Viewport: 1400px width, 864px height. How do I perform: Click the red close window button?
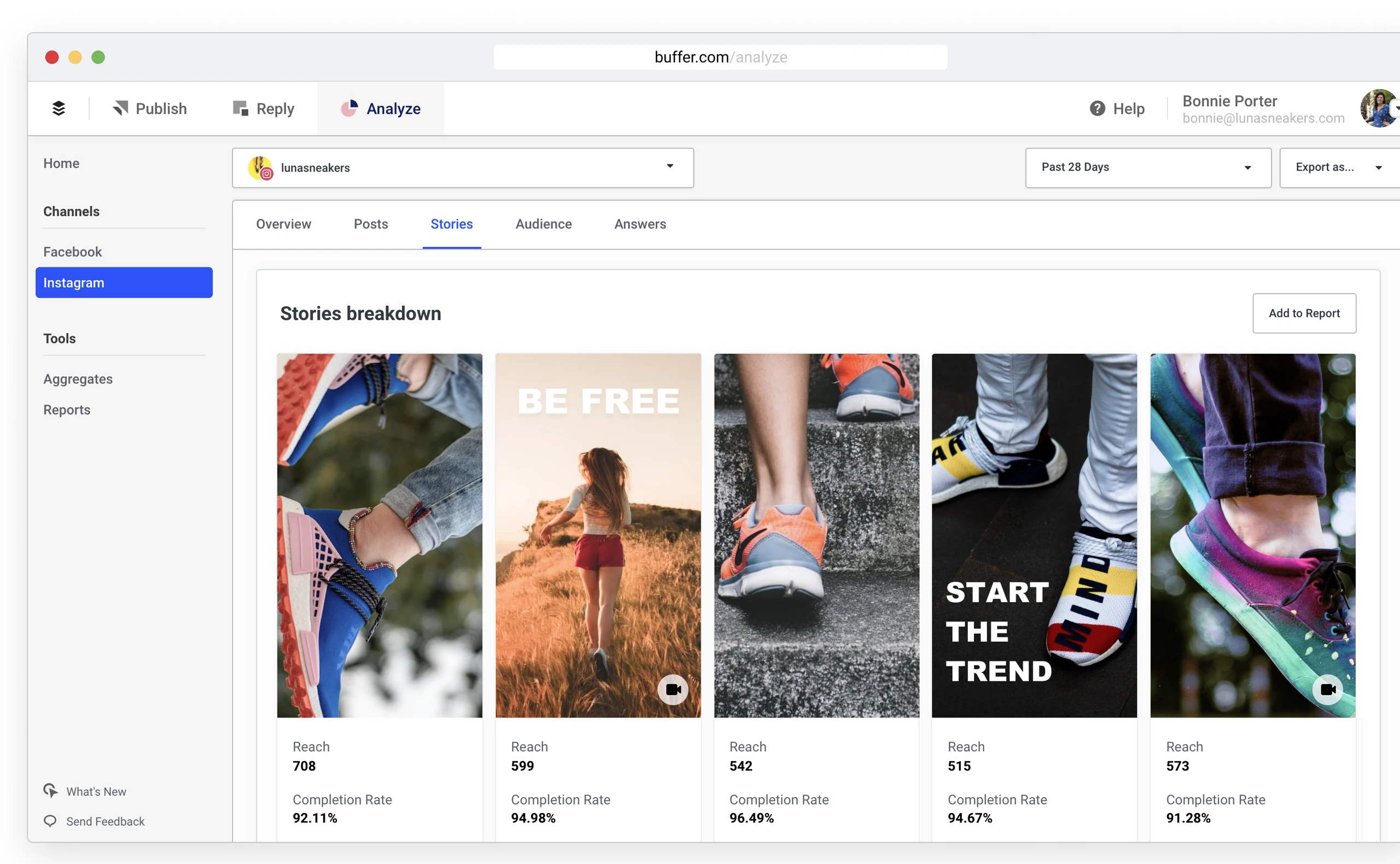52,57
